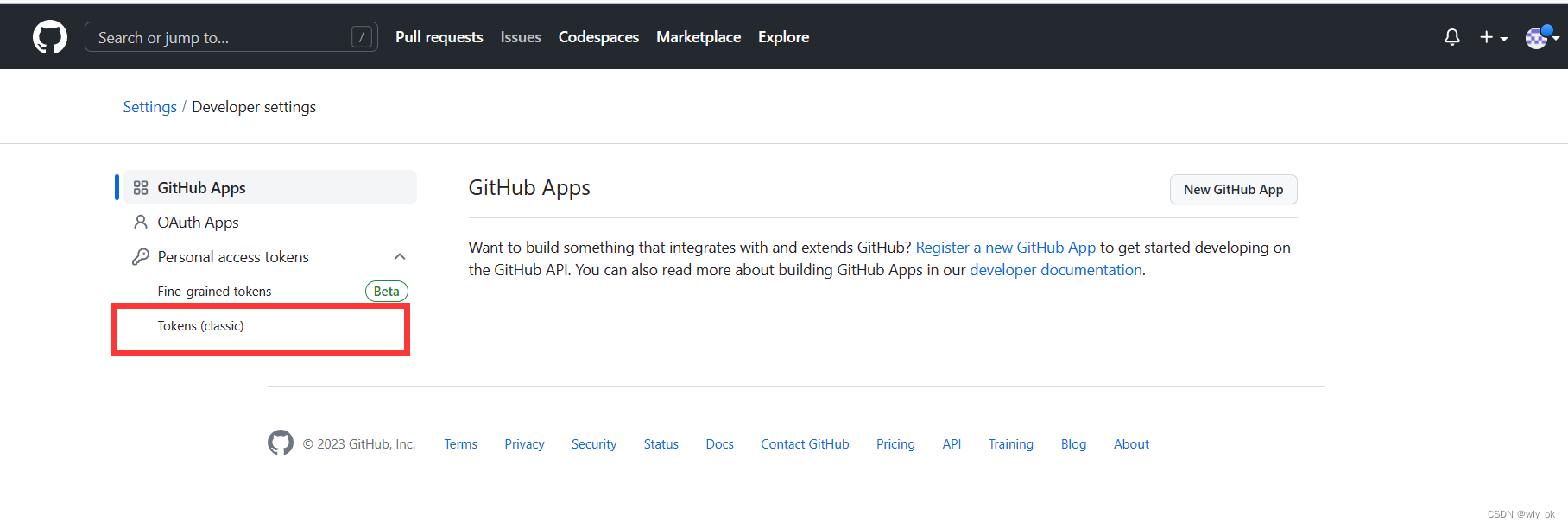Open Marketplace in the header
The image size is (1568, 528).
pos(699,37)
